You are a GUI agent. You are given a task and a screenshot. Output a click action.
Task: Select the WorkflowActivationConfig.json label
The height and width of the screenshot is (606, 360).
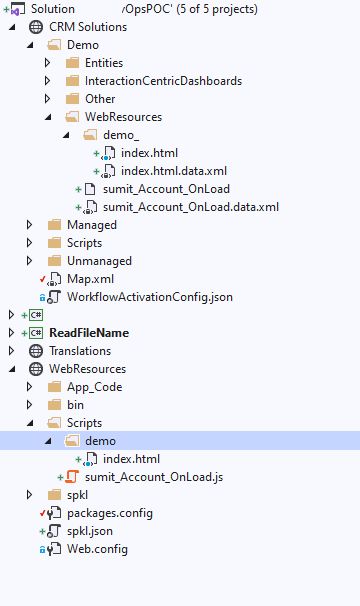[150, 297]
